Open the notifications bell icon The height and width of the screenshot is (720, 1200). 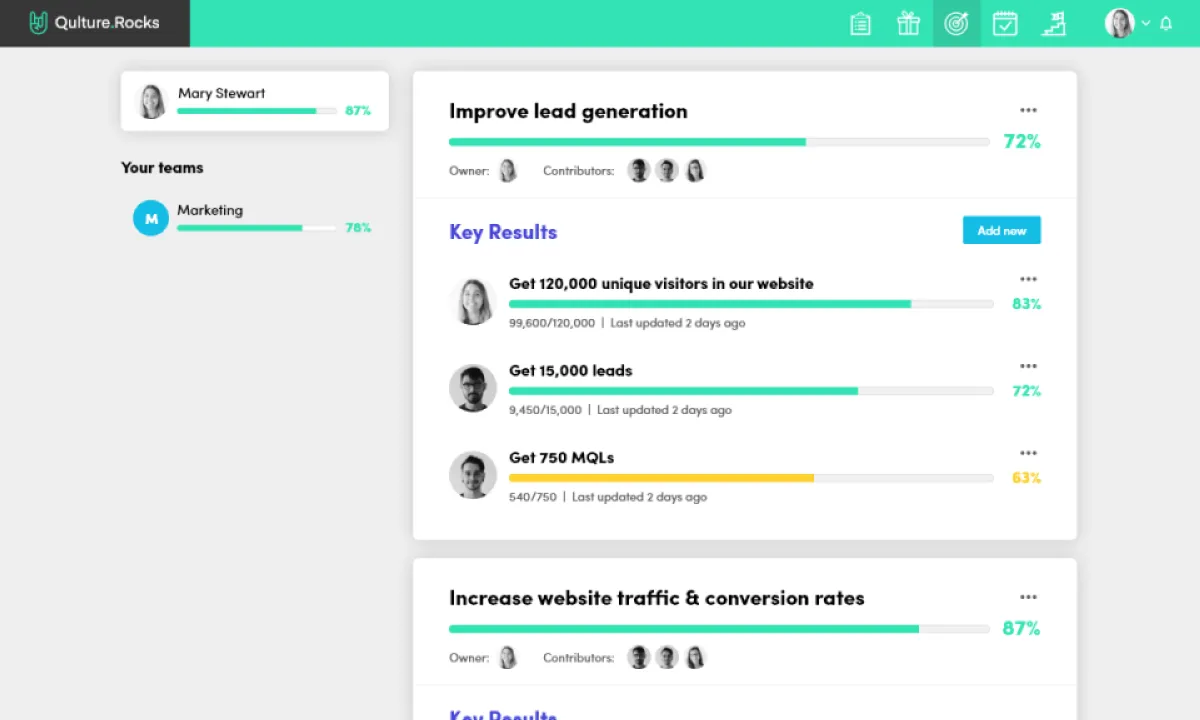1166,23
